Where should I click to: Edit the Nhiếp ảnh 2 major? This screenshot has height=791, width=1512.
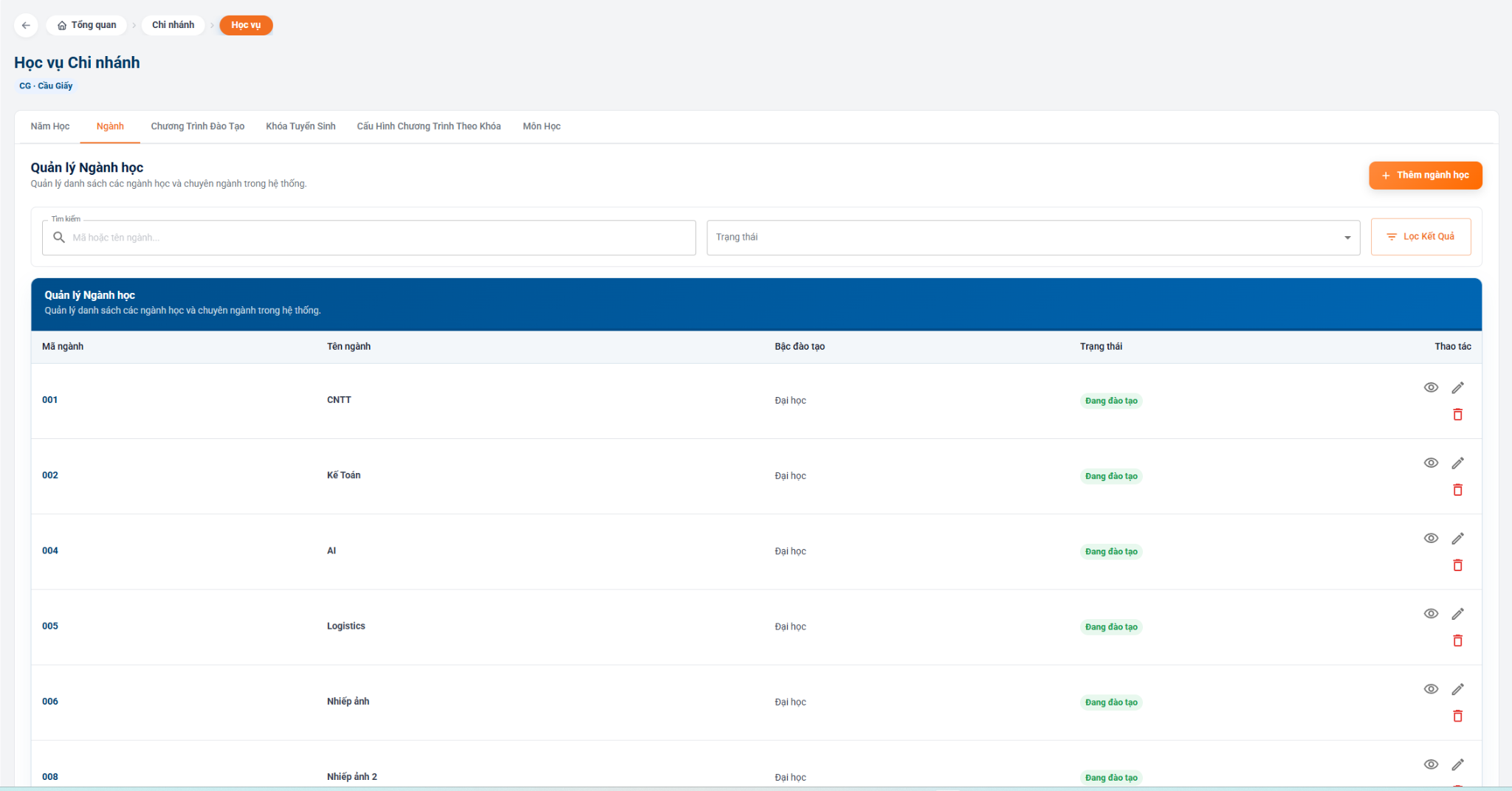coord(1457,764)
